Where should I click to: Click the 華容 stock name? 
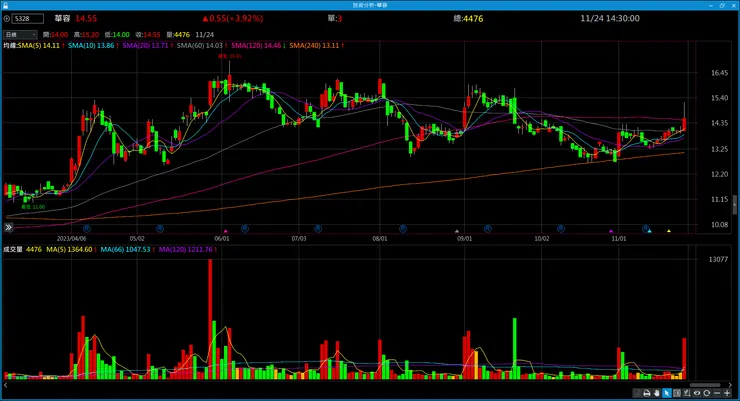coord(62,19)
